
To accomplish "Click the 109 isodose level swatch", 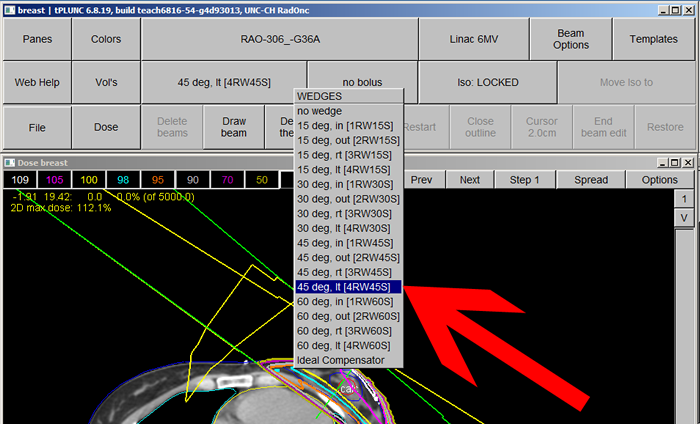I will point(19,180).
